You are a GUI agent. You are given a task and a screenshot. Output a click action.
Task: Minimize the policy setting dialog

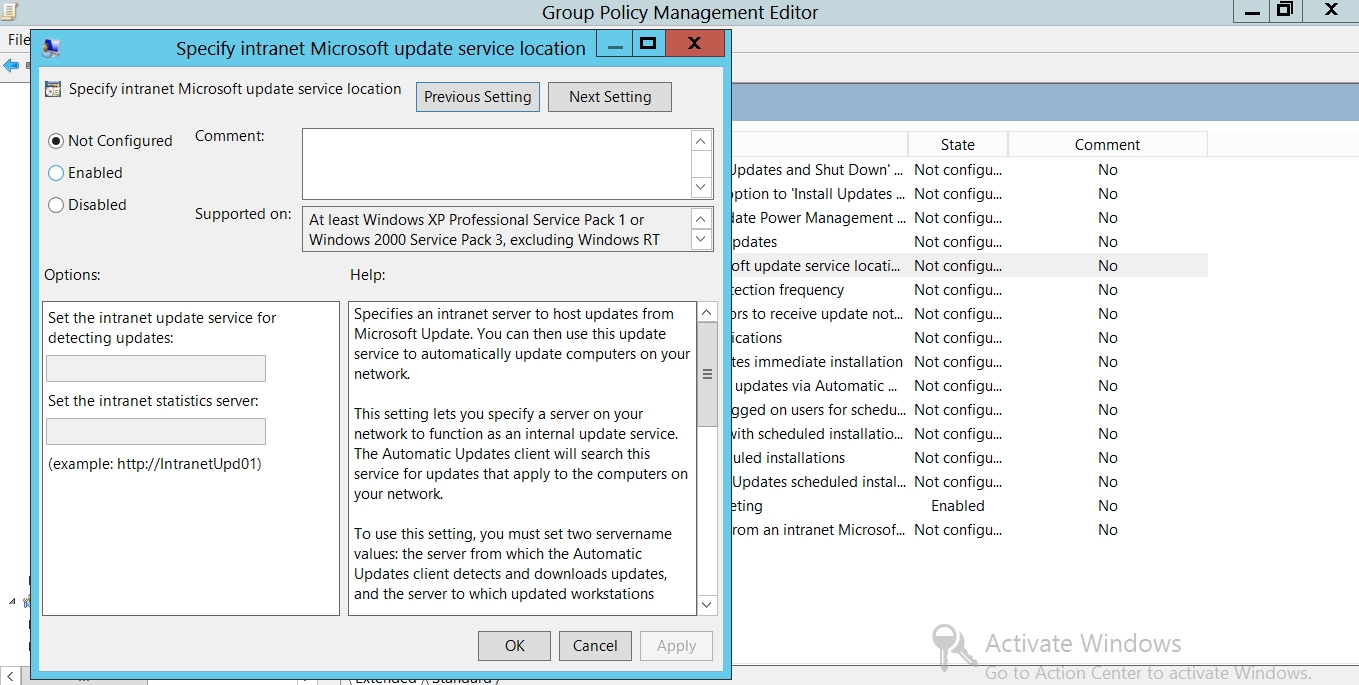tap(615, 44)
